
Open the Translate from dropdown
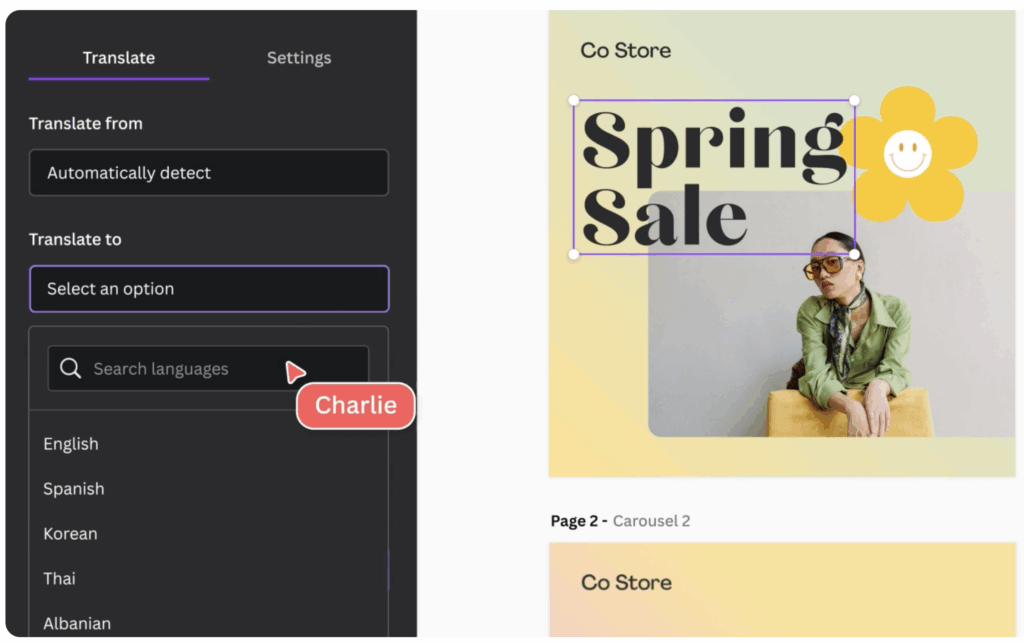[x=209, y=172]
